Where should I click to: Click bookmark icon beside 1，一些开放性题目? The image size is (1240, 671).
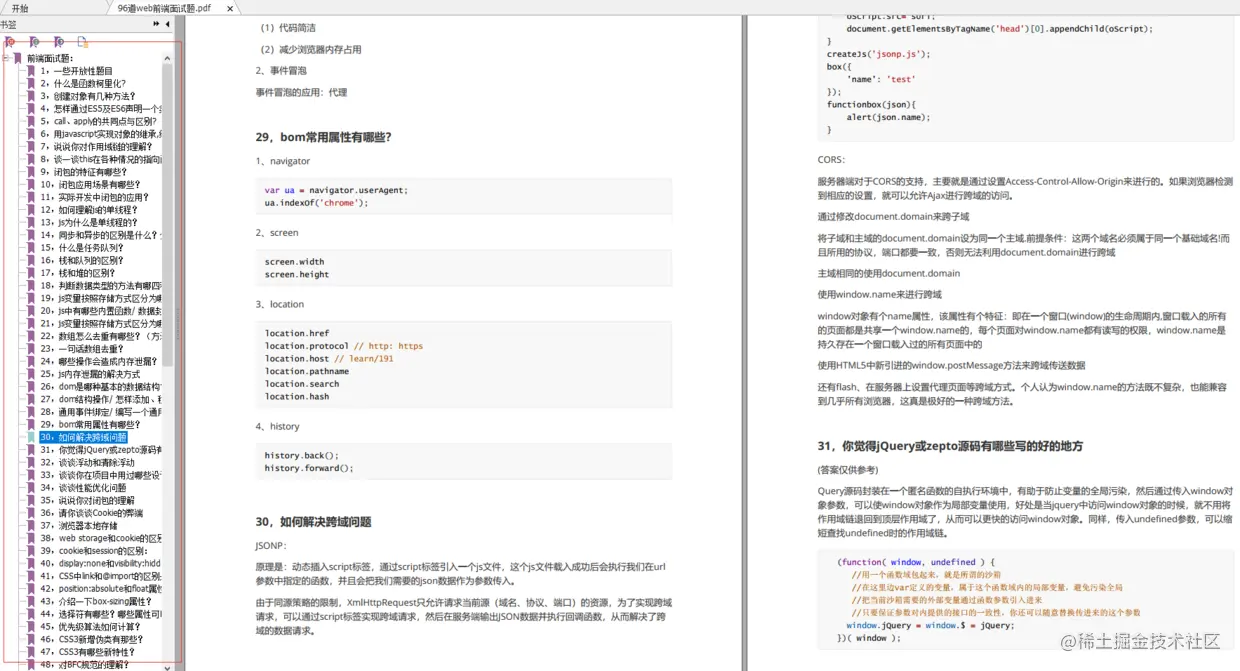coord(31,72)
